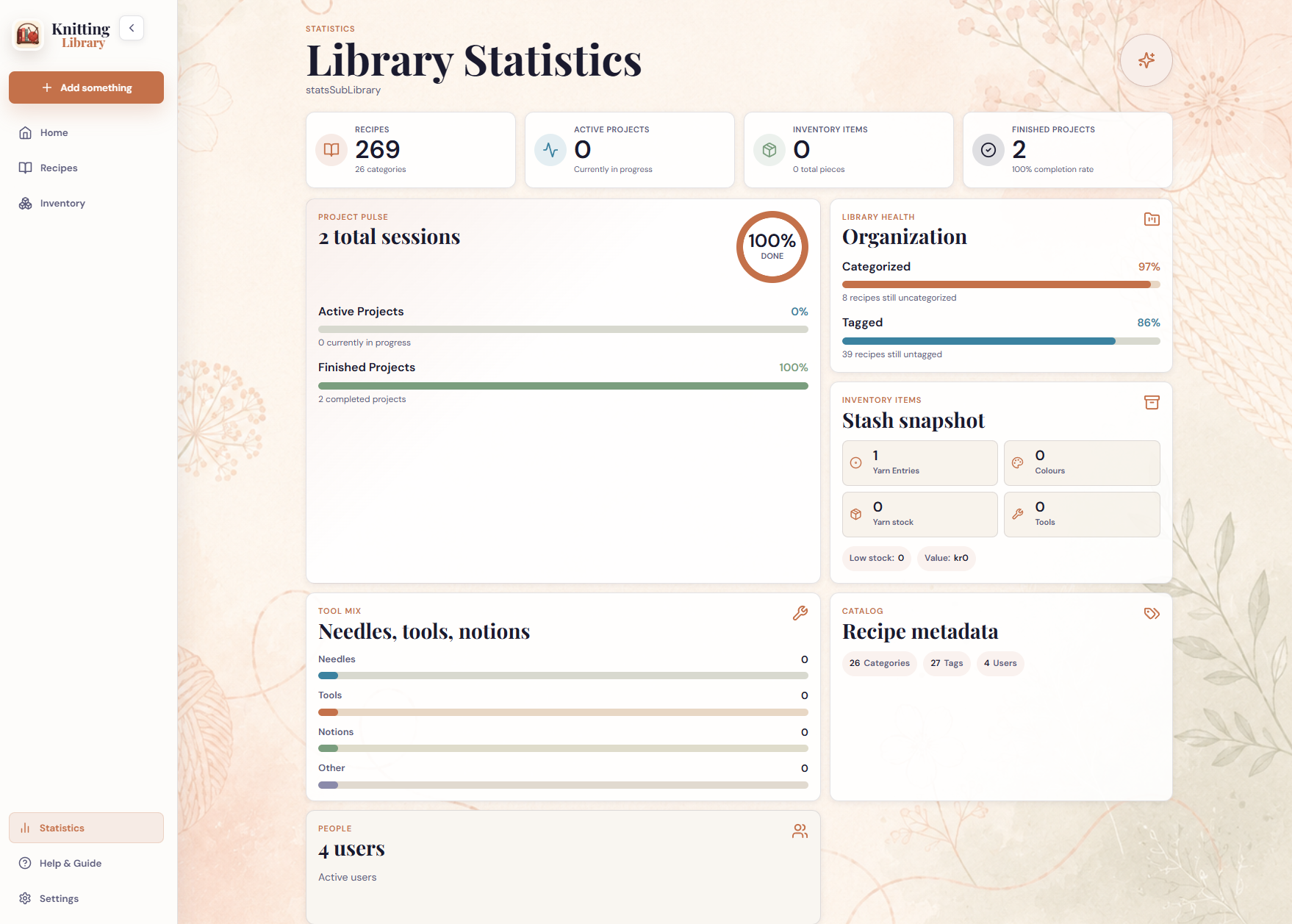Open the Settings page
Screen dimensions: 1292x924
coord(86,898)
